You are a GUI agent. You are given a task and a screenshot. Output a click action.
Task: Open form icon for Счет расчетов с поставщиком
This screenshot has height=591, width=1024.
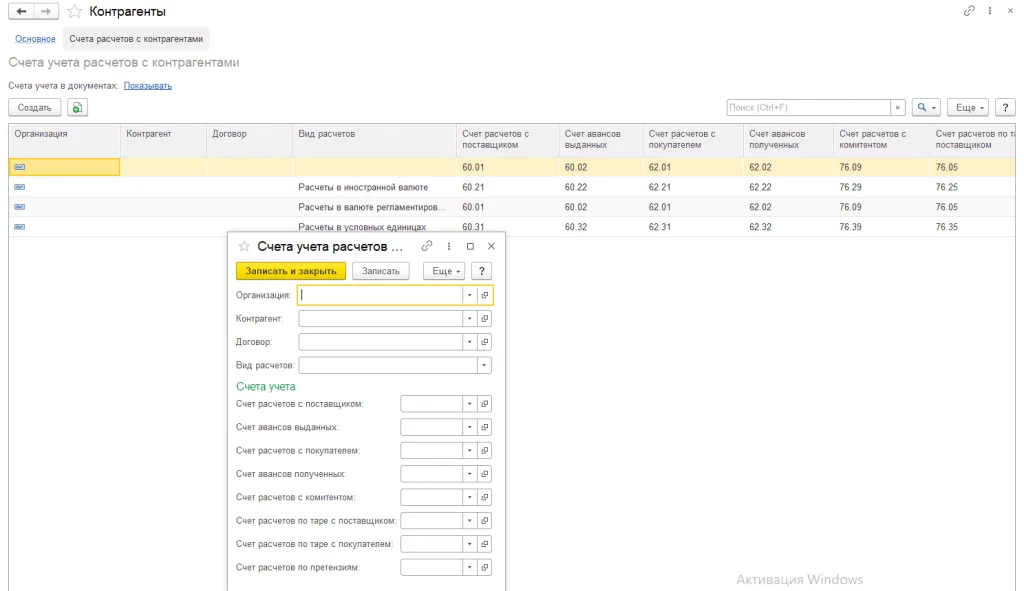pos(485,404)
